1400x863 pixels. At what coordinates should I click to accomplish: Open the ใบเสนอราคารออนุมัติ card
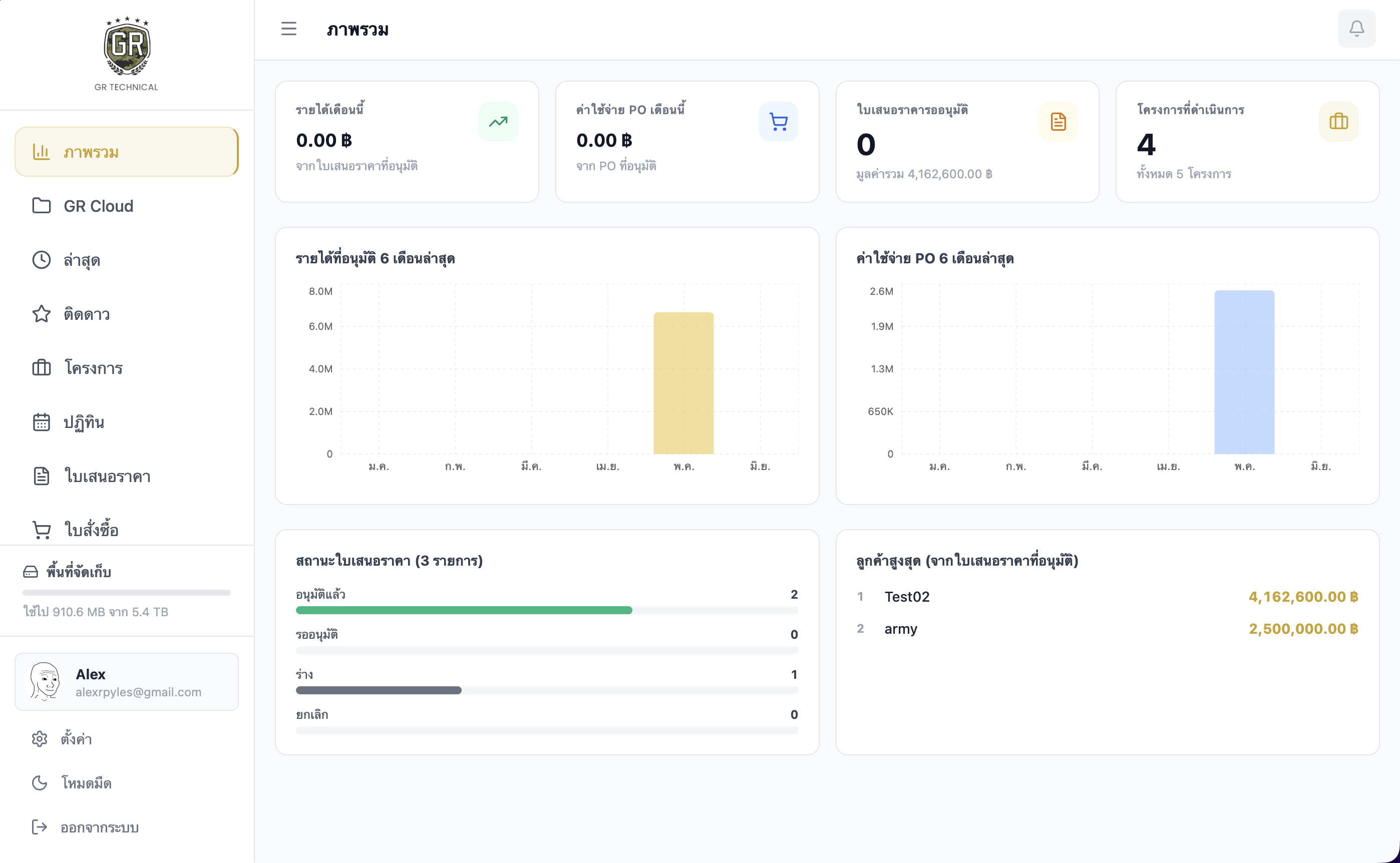click(x=967, y=142)
